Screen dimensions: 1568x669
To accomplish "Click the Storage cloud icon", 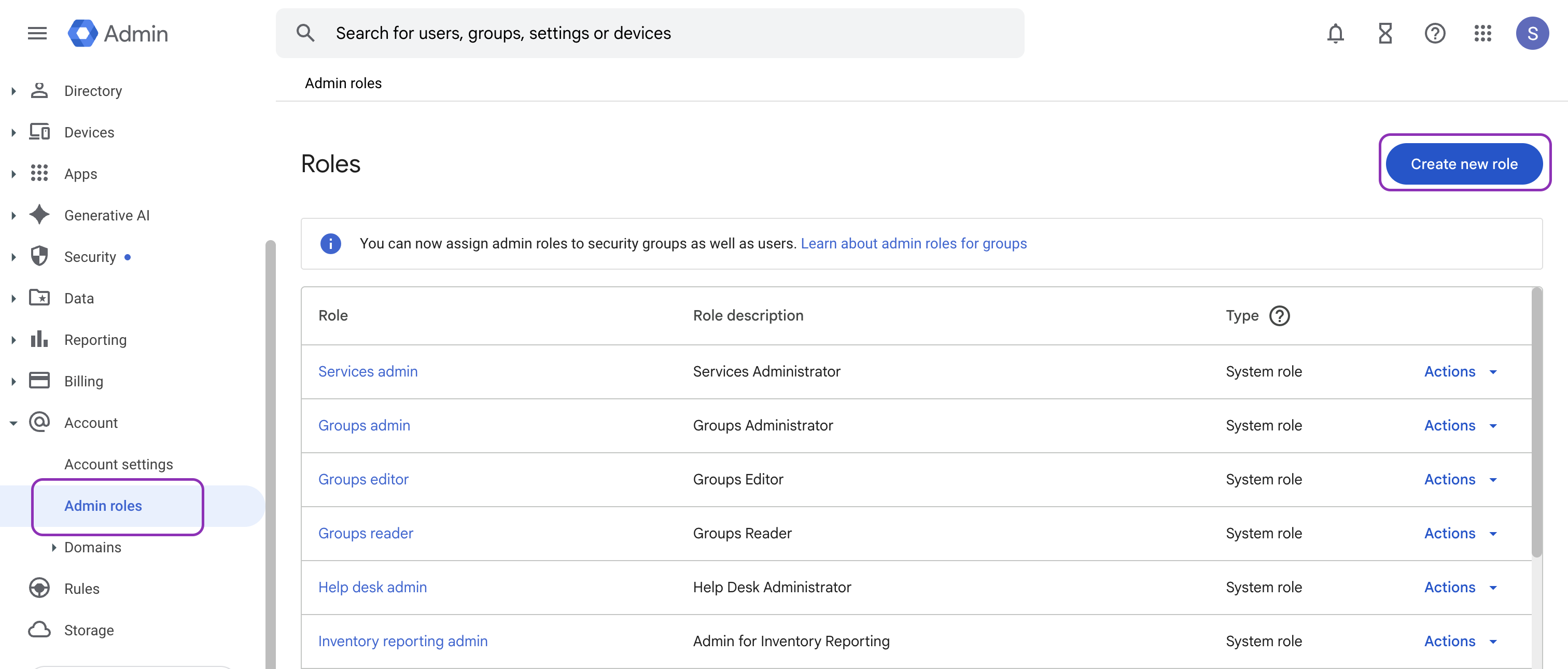I will [39, 630].
